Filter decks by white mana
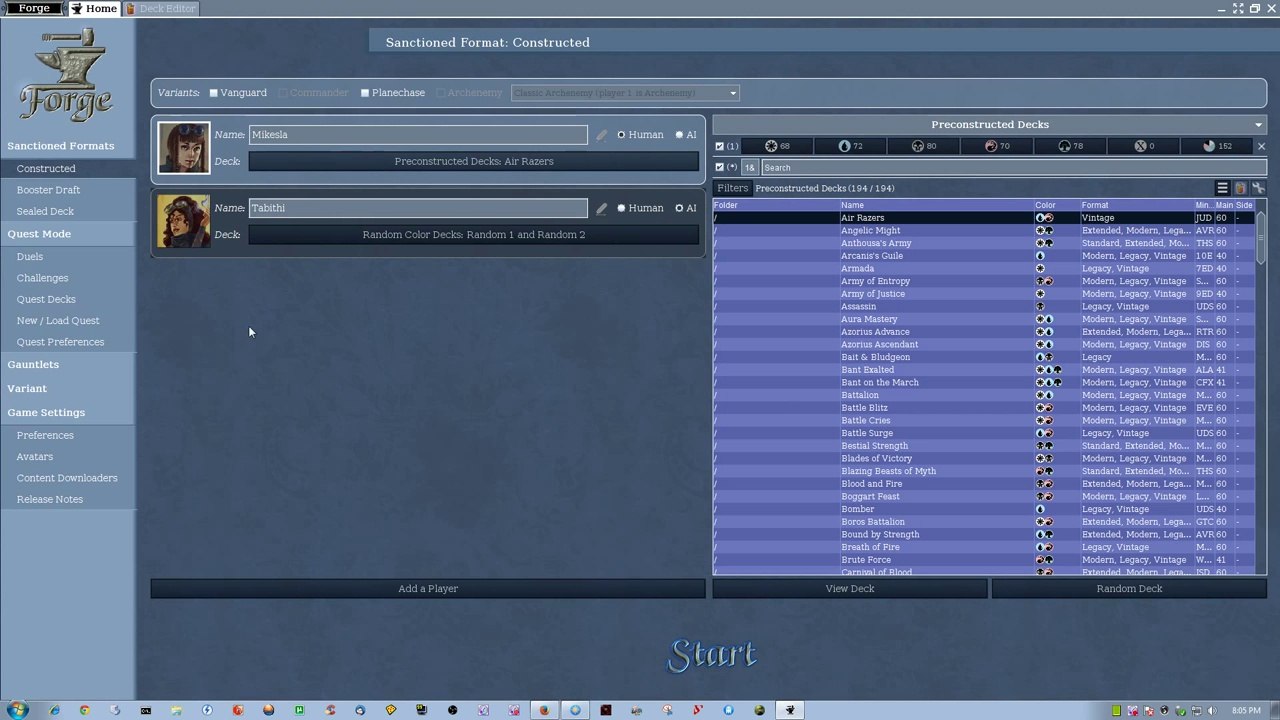 pos(777,146)
